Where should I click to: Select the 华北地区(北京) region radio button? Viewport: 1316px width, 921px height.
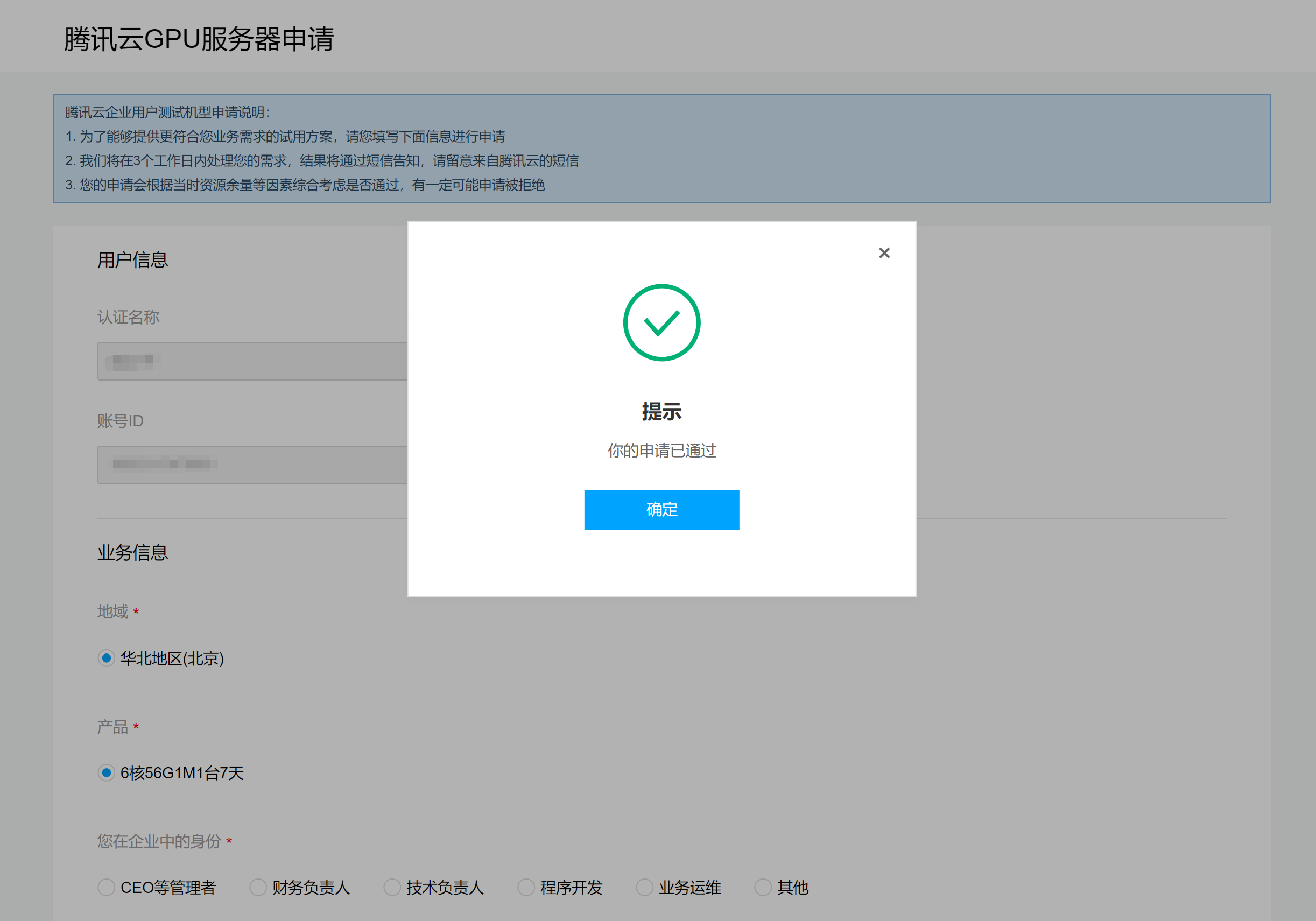(107, 658)
